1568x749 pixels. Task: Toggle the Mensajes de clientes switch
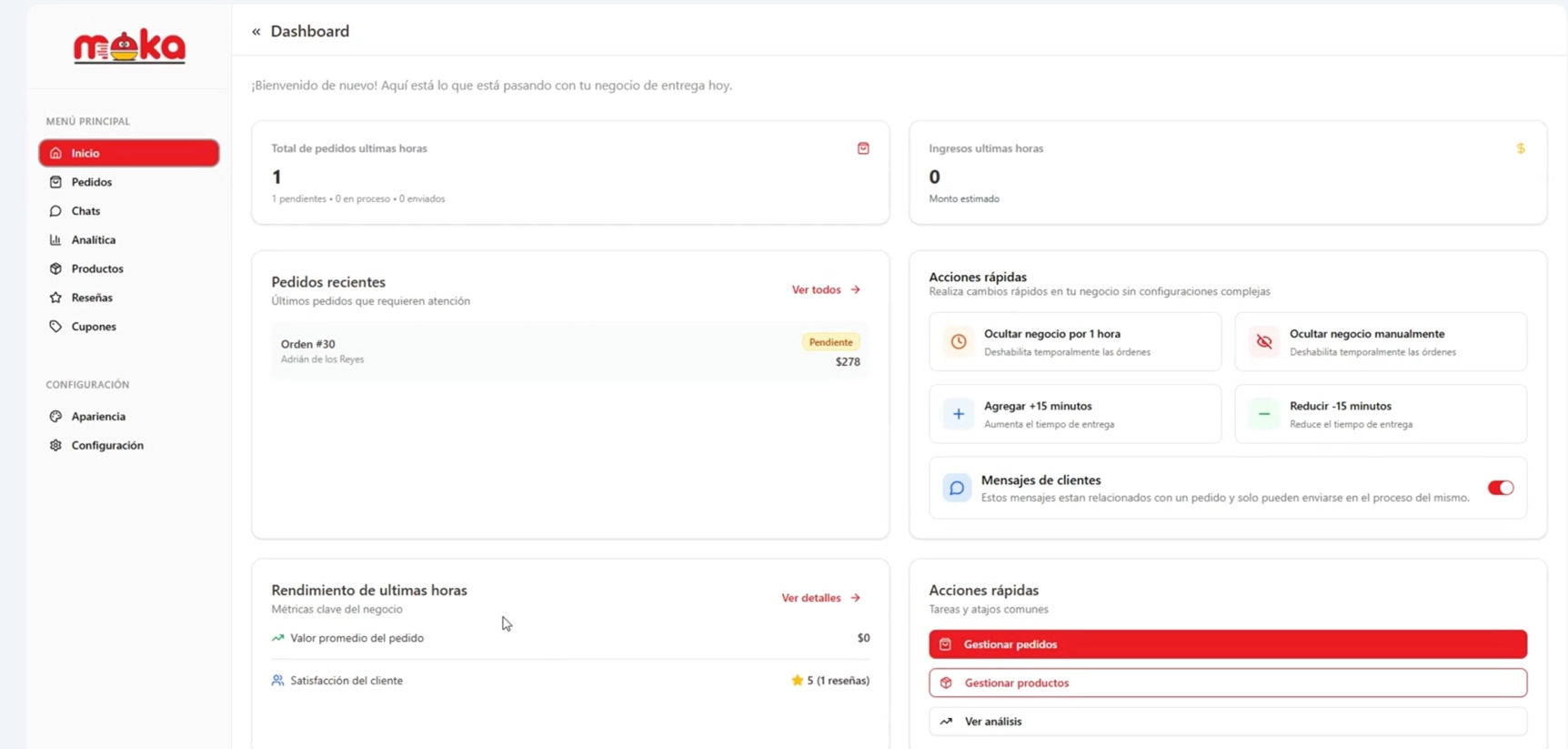[1500, 488]
